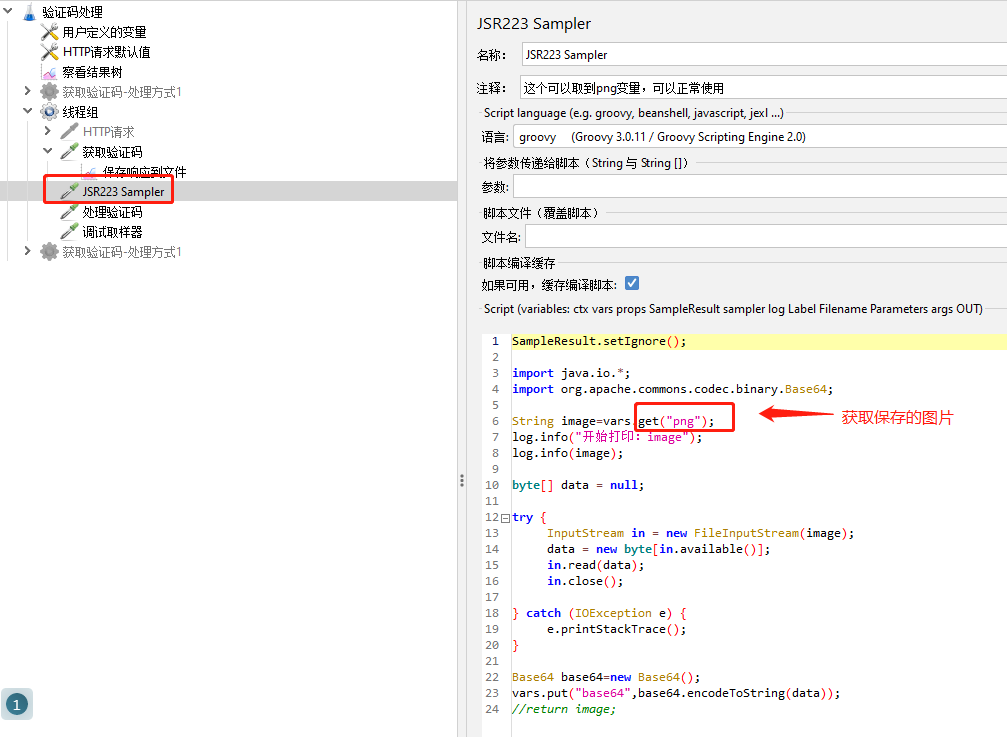Select the 获取验证码 sampler in tree
1007x737 pixels.
click(112, 152)
